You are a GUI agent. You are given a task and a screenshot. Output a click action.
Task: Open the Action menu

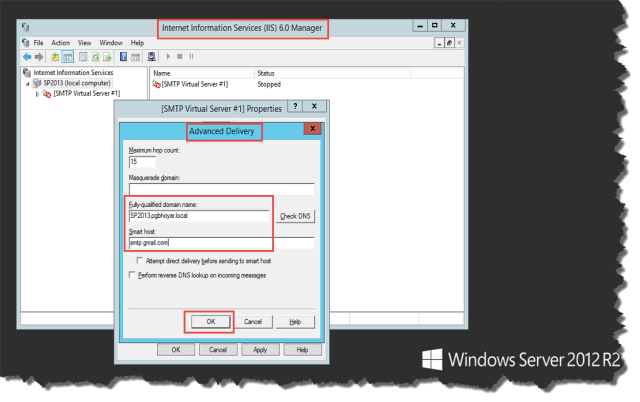(61, 43)
